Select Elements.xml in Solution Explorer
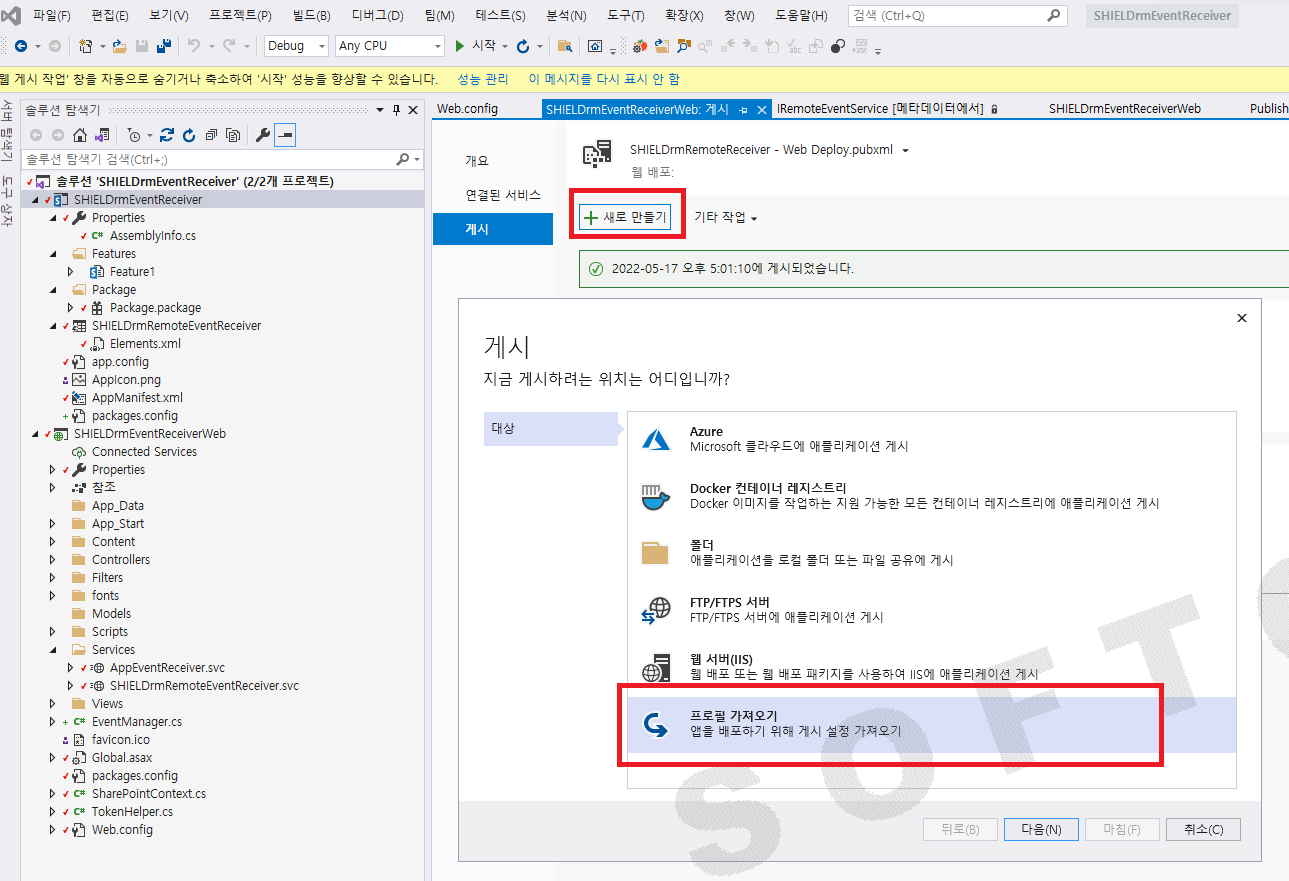Image resolution: width=1289 pixels, height=881 pixels. (145, 344)
